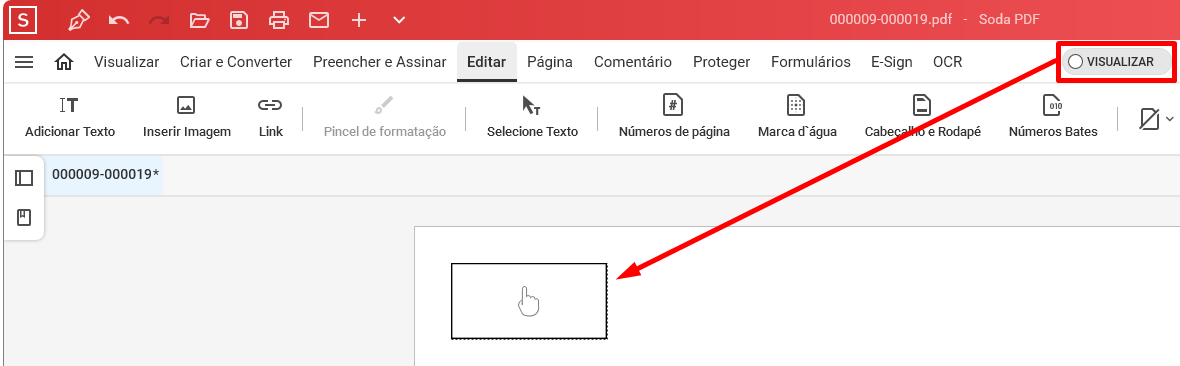The width and height of the screenshot is (1180, 366).
Task: Open Números Bates tool
Action: click(1053, 117)
